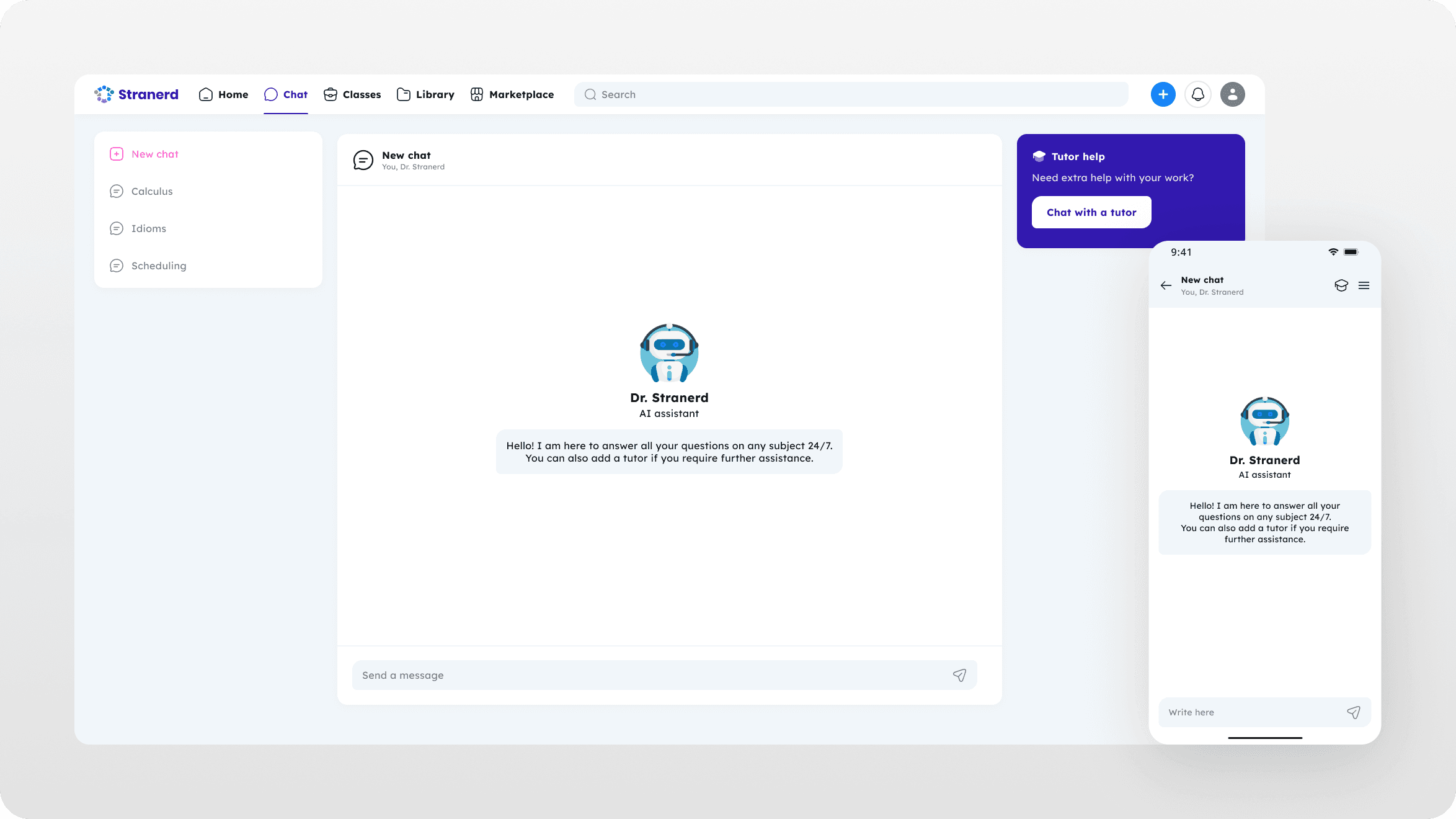Focus the Search field in top bar
This screenshot has height=819, width=1456.
point(850,94)
